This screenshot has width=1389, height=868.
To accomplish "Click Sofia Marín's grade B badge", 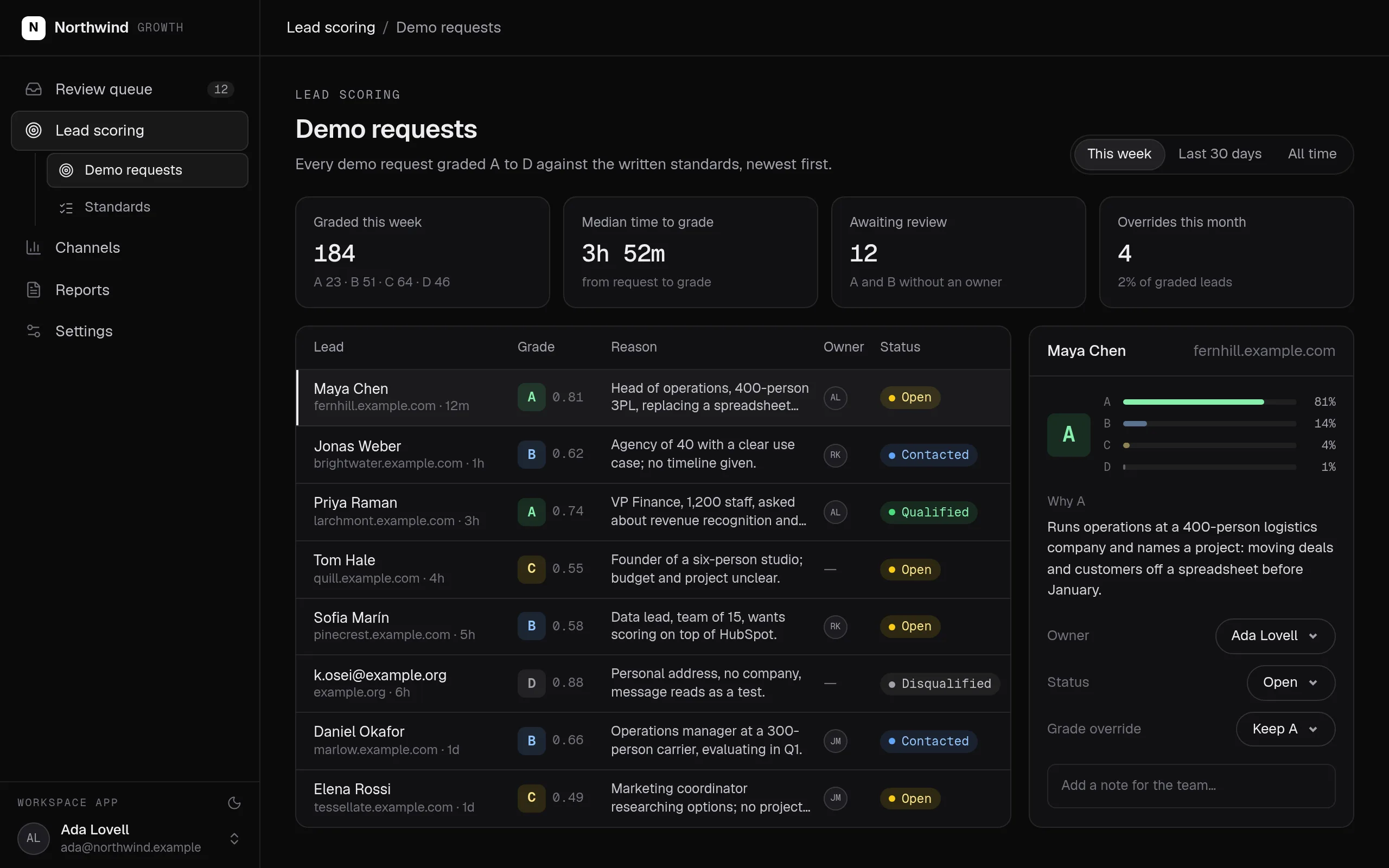I will coord(532,626).
